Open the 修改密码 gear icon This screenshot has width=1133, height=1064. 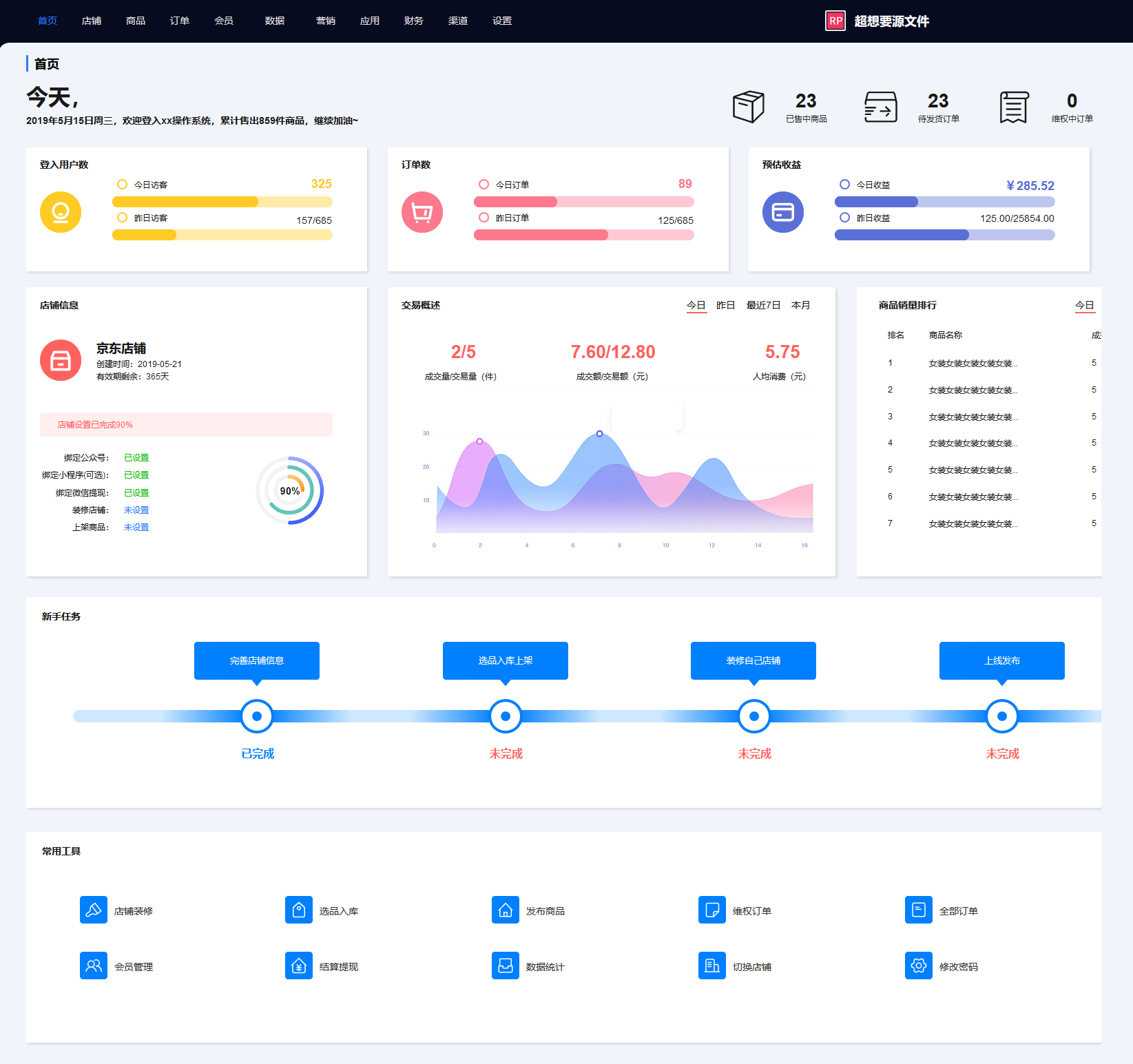point(919,966)
